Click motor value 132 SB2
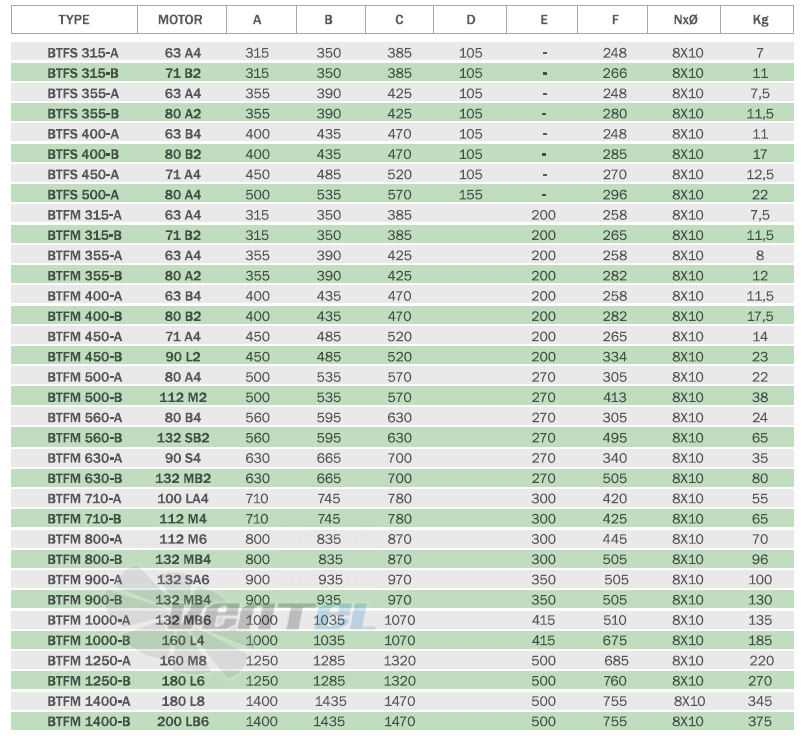The width and height of the screenshot is (802, 736). pos(183,438)
